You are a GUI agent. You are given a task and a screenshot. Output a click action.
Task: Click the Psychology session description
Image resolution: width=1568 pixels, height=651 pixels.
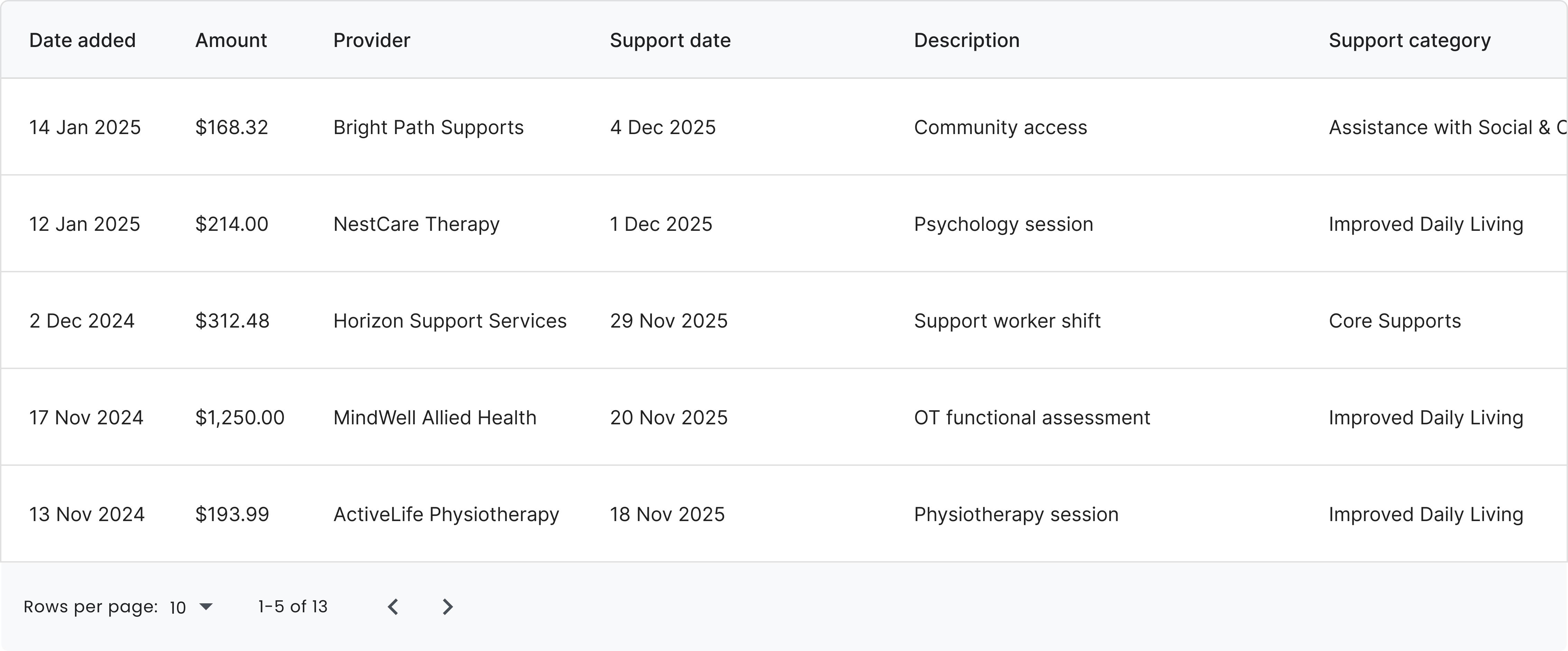click(1003, 224)
